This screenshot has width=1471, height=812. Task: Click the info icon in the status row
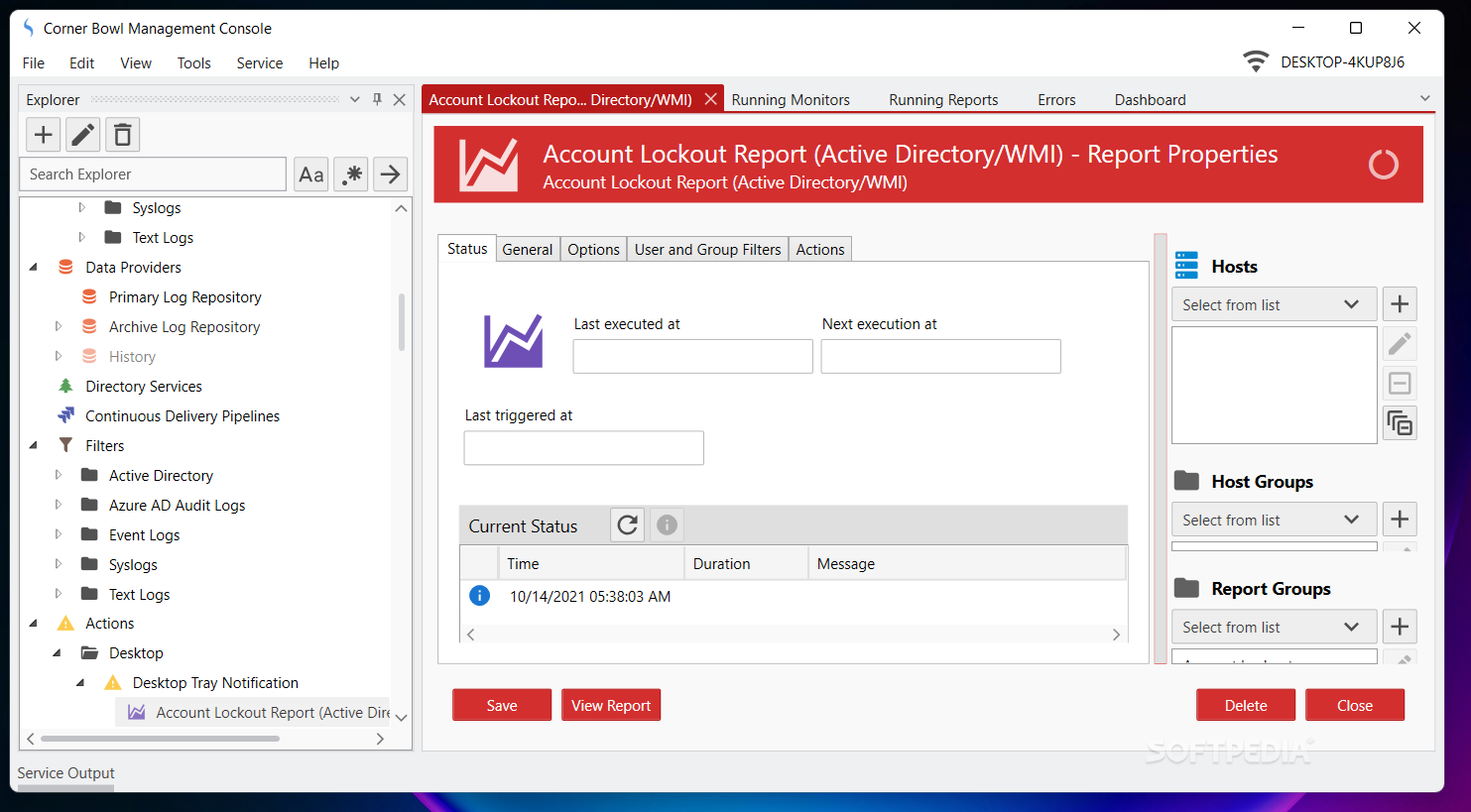coord(479,596)
